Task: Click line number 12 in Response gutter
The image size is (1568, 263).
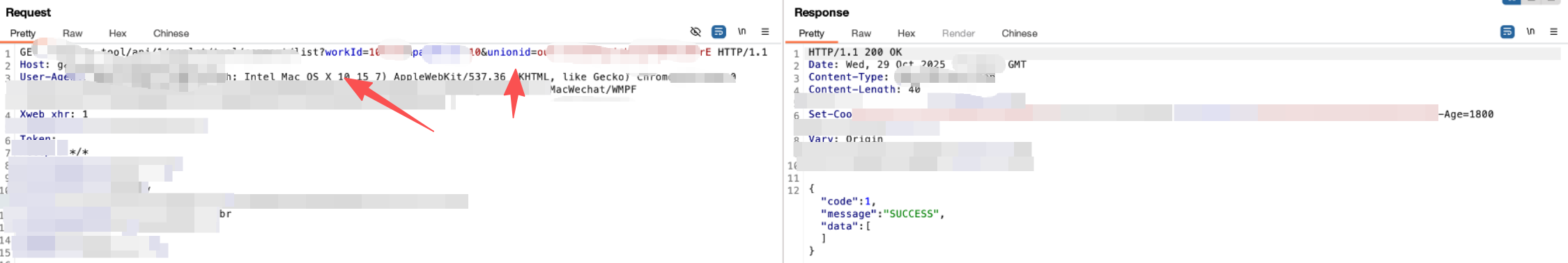Action: [x=793, y=191]
